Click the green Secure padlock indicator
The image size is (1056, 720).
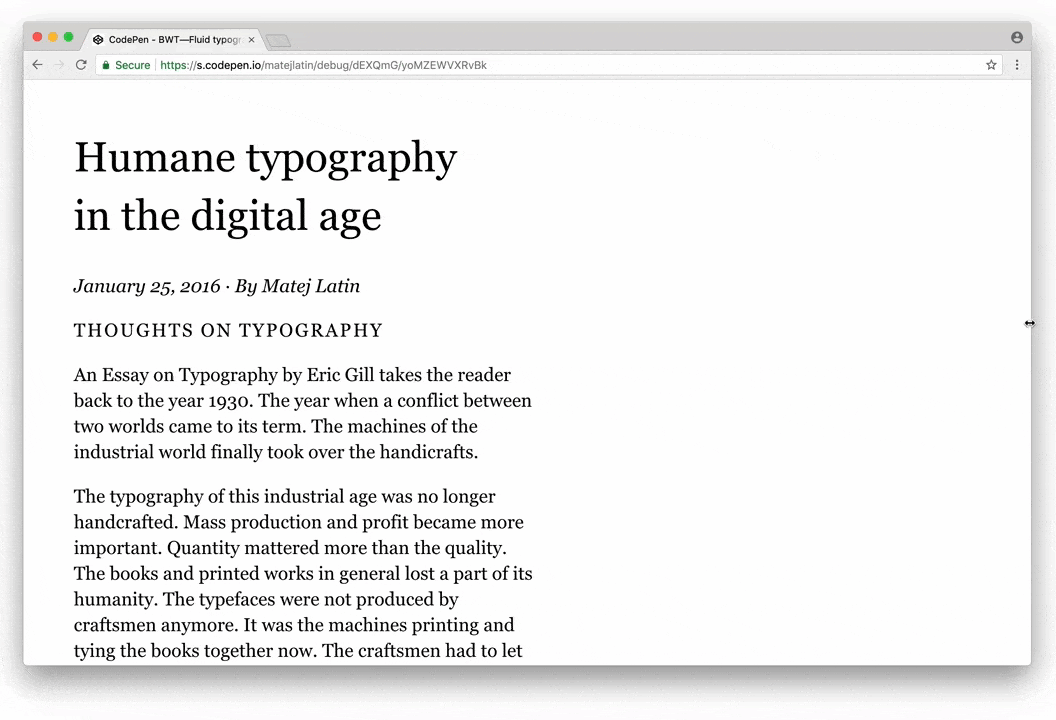[x=126, y=65]
